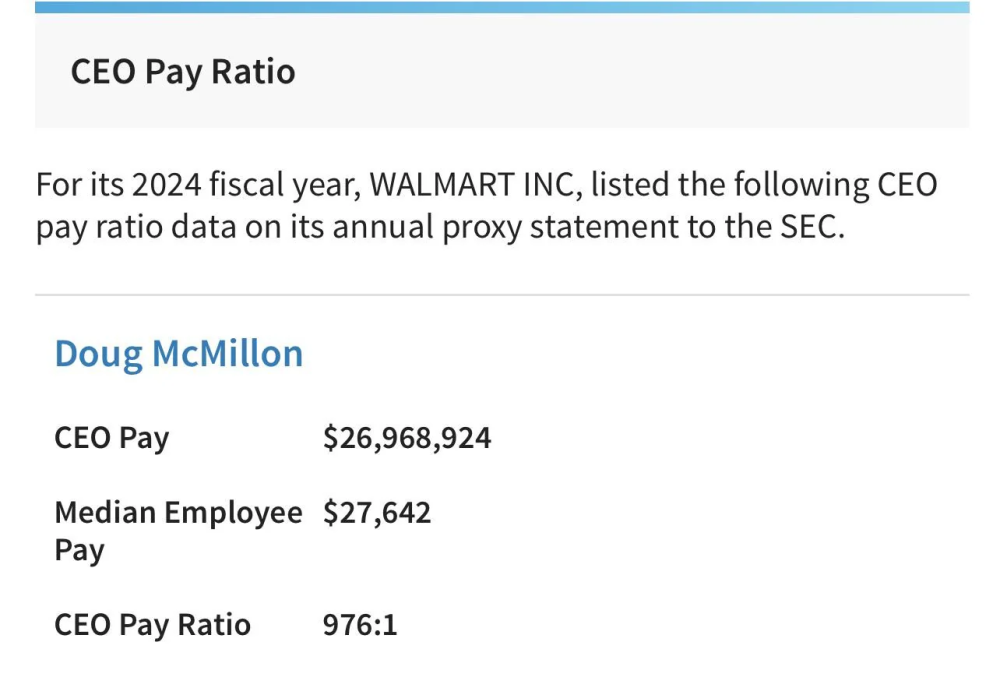The width and height of the screenshot is (1000, 695).
Task: Click the CEO Pay Ratio section header
Action: coord(183,73)
